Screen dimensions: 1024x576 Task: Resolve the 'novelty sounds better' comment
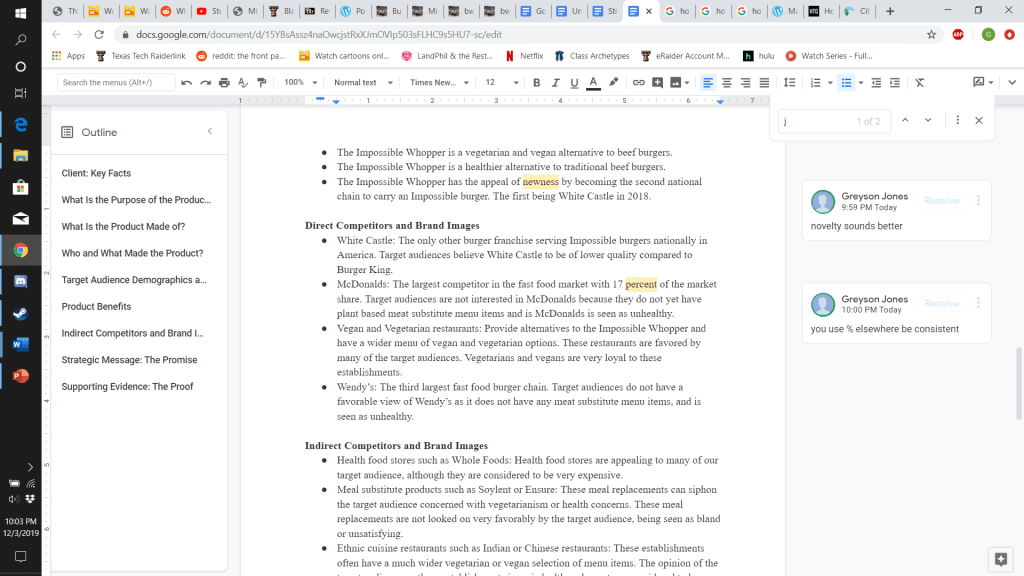(x=941, y=201)
